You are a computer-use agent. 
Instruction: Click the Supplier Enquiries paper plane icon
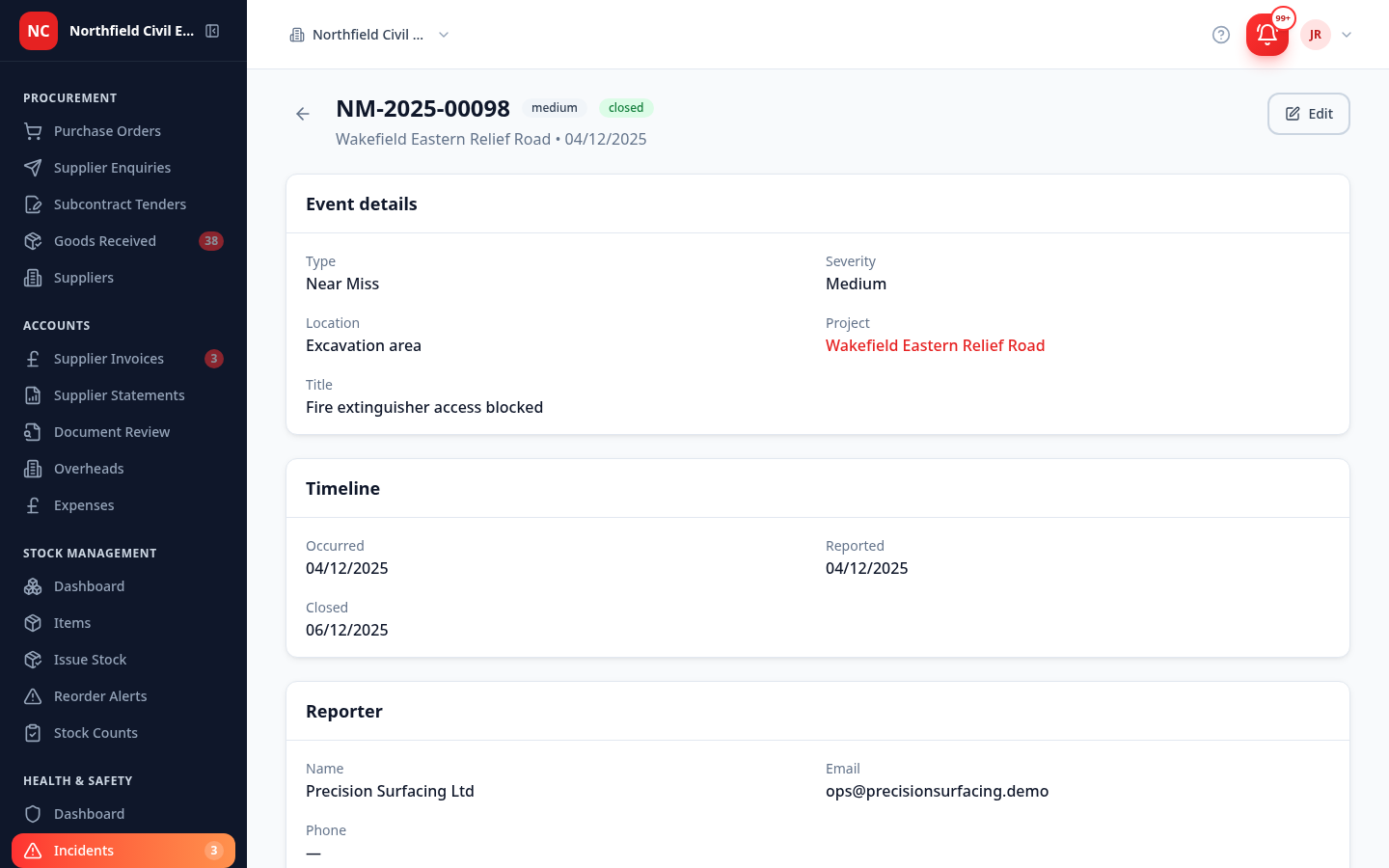coord(33,168)
